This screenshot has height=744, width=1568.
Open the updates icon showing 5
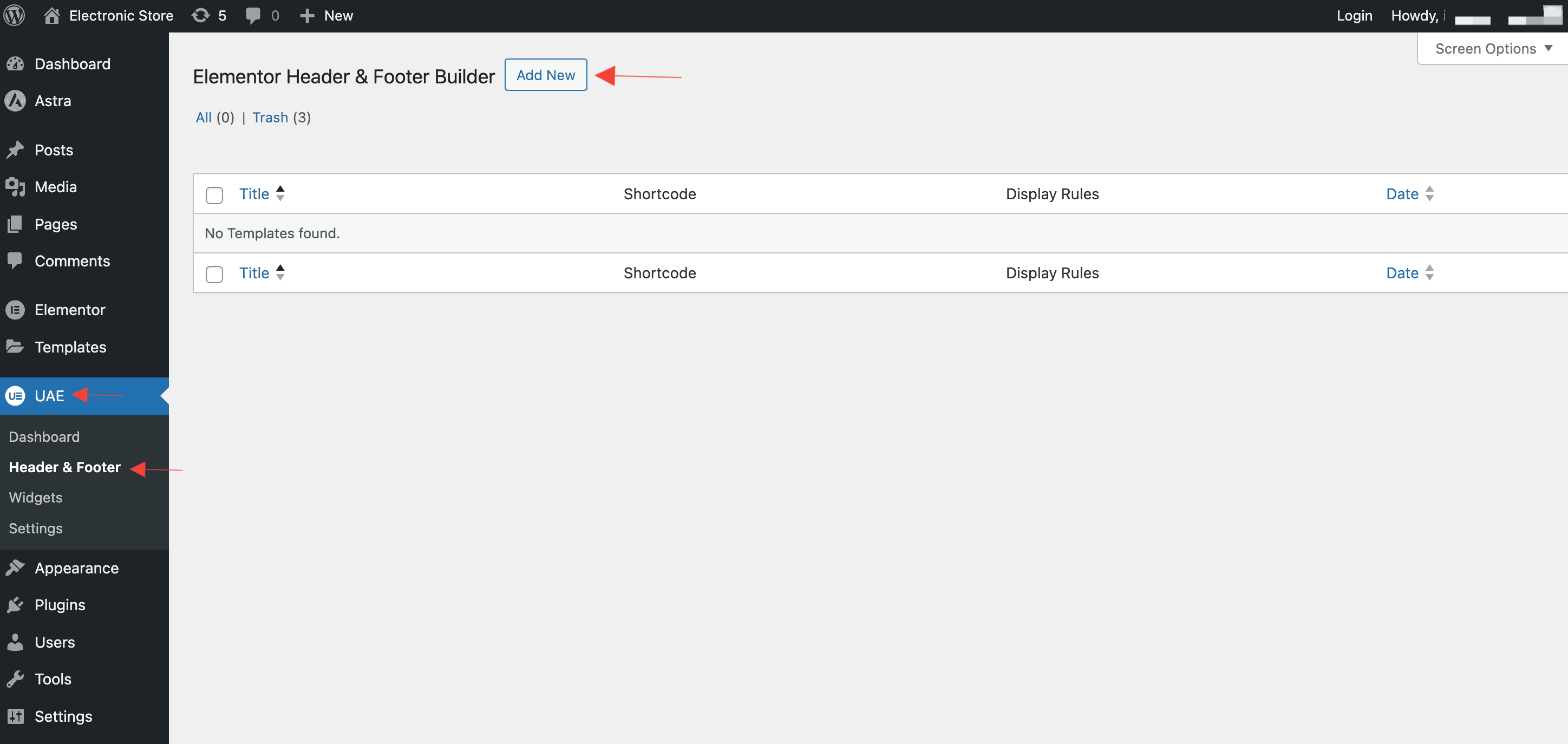[x=201, y=15]
